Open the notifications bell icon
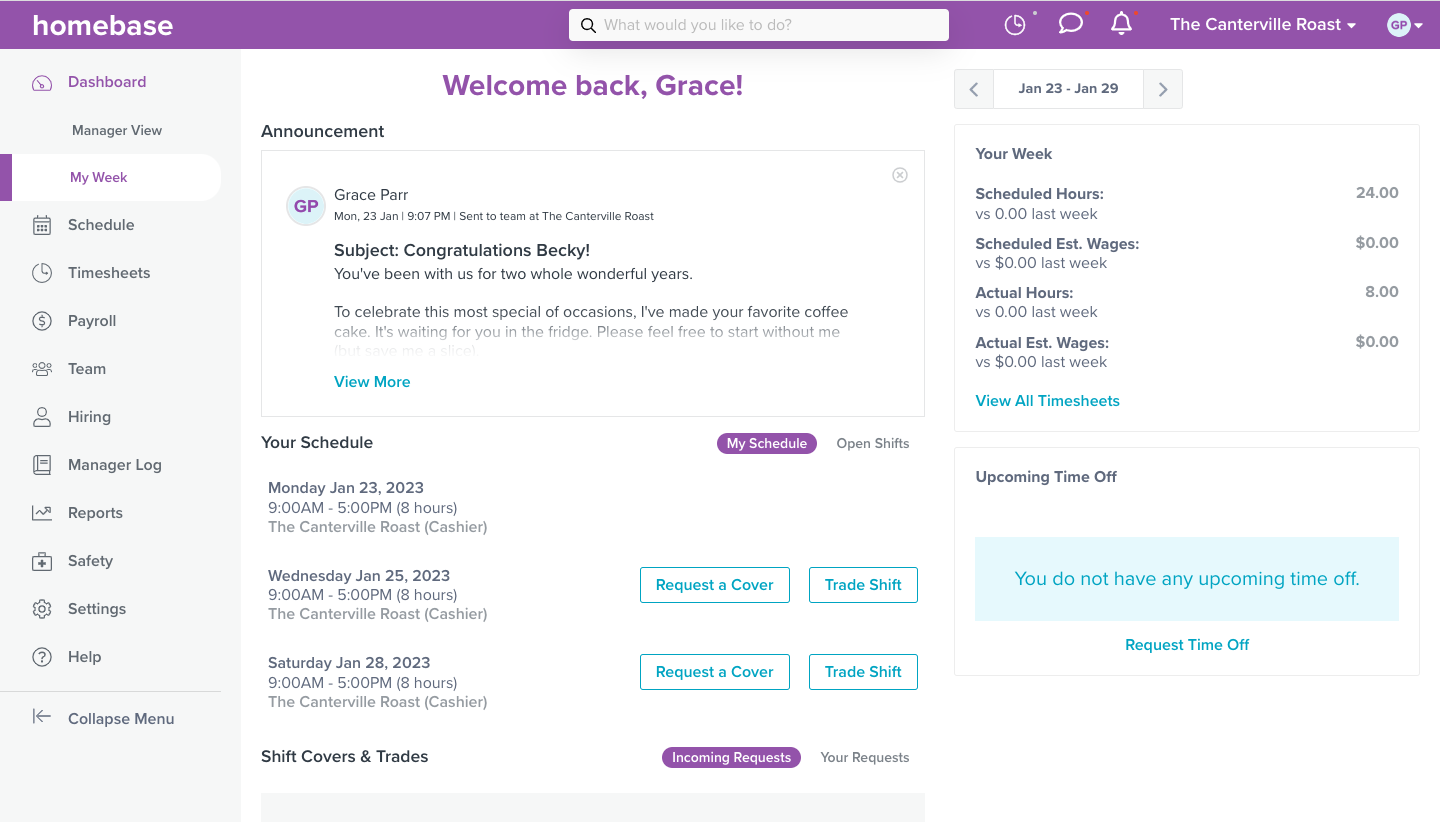1440x822 pixels. [1122, 24]
